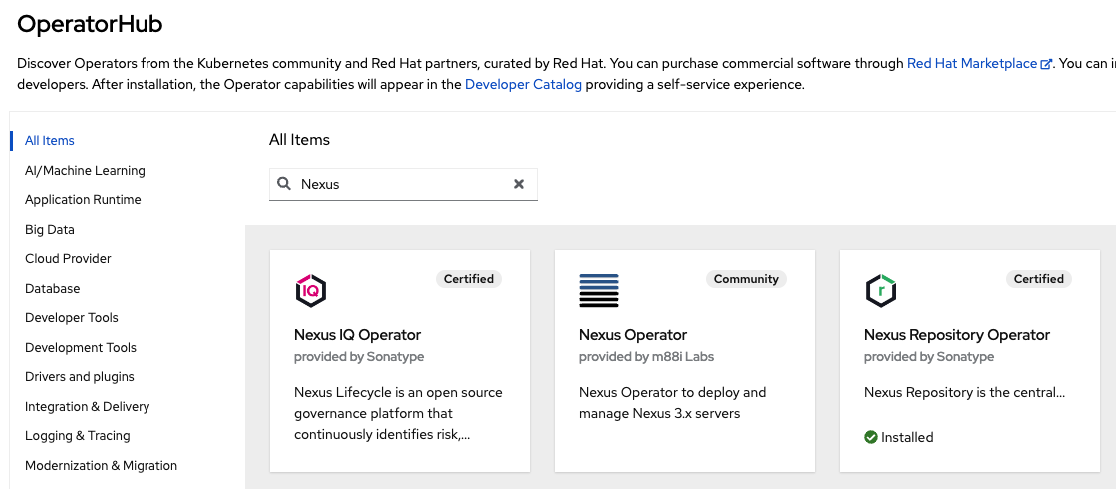The width and height of the screenshot is (1116, 489).
Task: Click the external link icon beside Red Hat Marketplace
Action: tap(1046, 64)
